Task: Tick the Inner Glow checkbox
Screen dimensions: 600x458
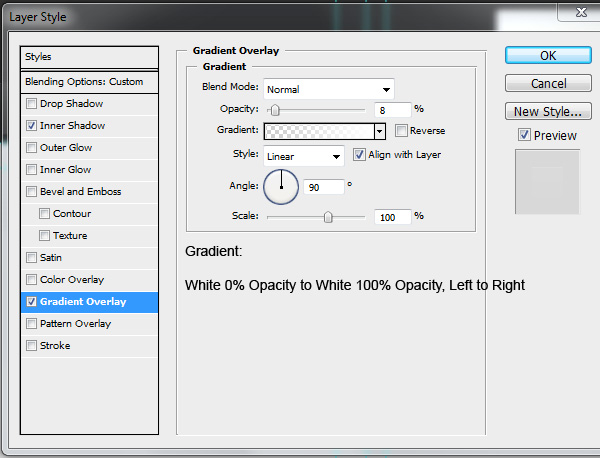Action: 31,170
